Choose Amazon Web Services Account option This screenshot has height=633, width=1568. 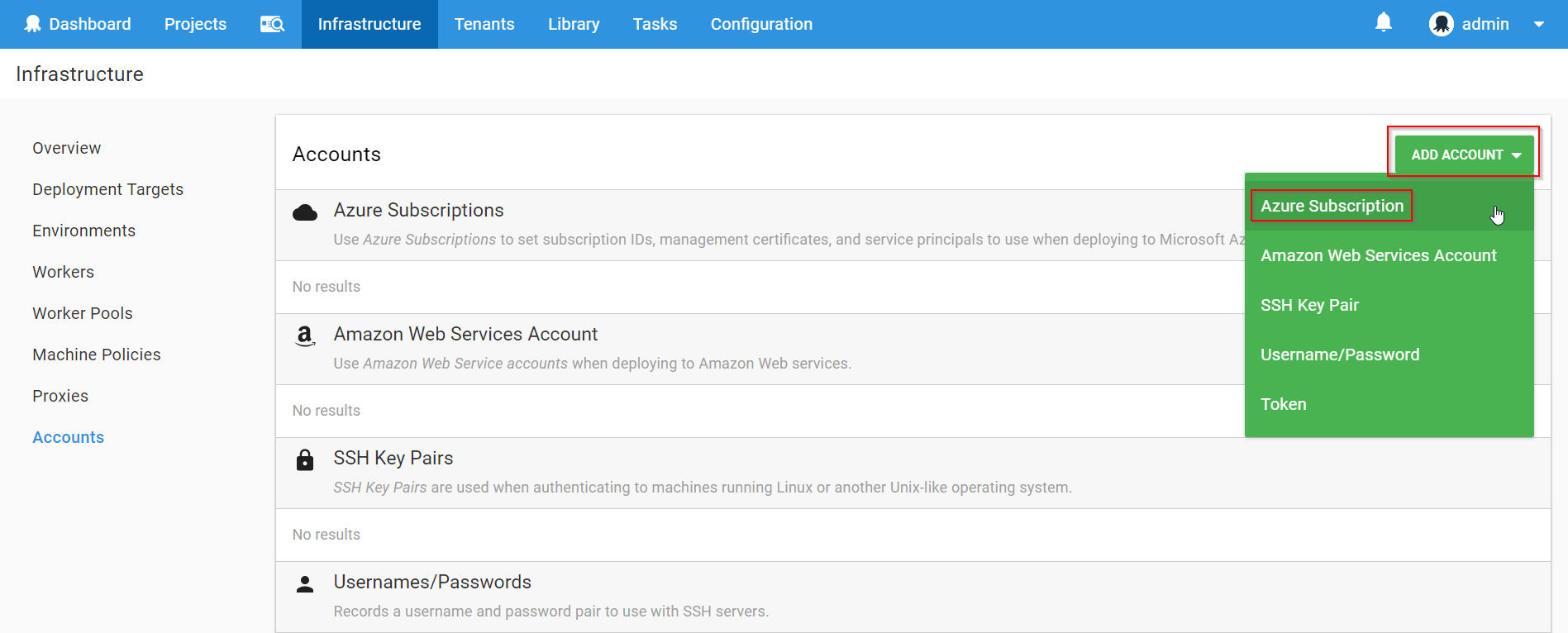[1389, 255]
